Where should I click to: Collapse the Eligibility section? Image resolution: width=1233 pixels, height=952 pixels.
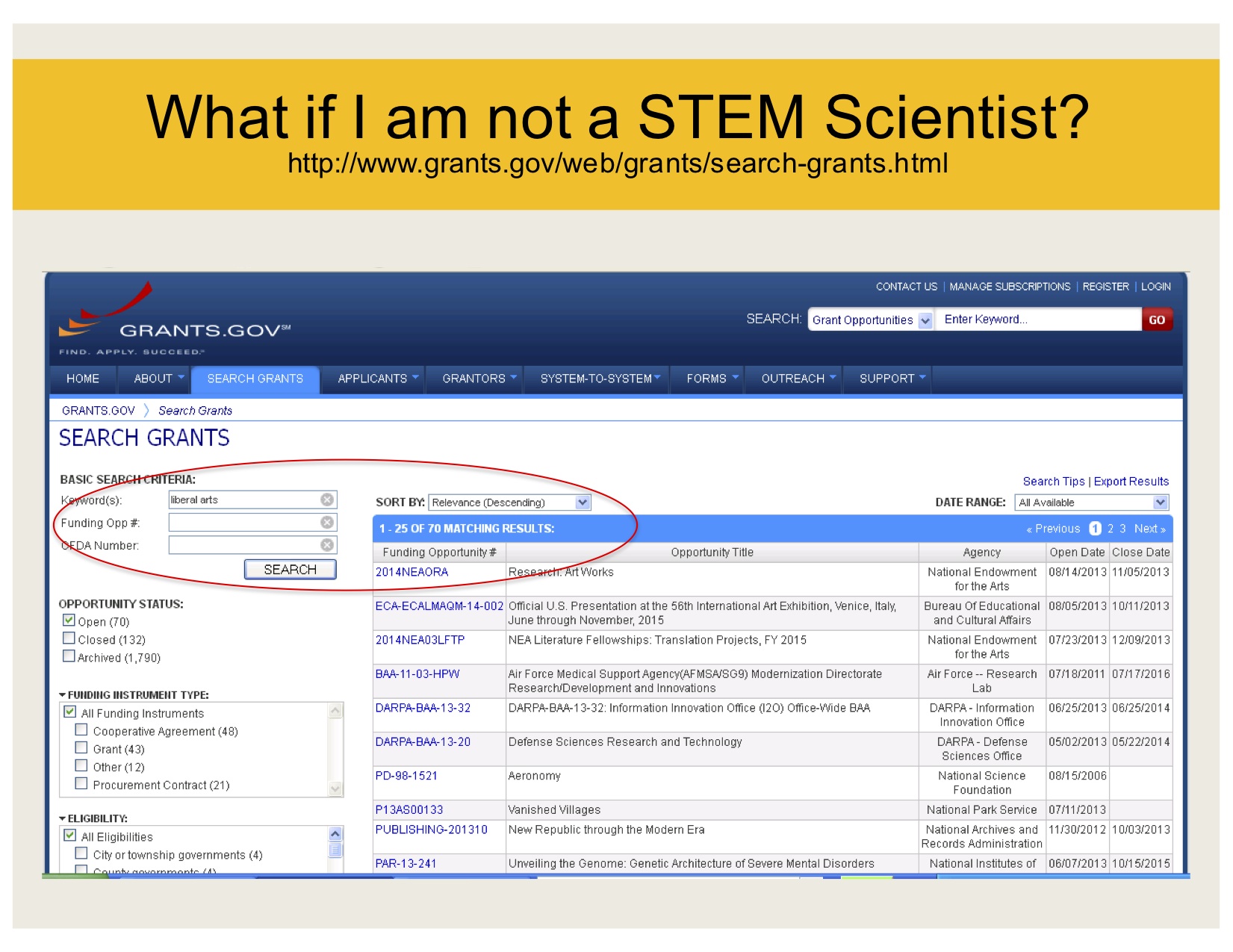tap(63, 819)
